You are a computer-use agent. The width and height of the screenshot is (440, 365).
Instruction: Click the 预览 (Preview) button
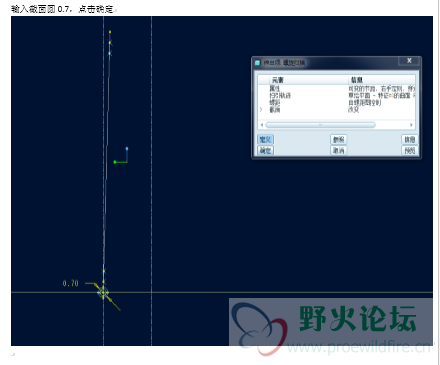pyautogui.click(x=409, y=150)
